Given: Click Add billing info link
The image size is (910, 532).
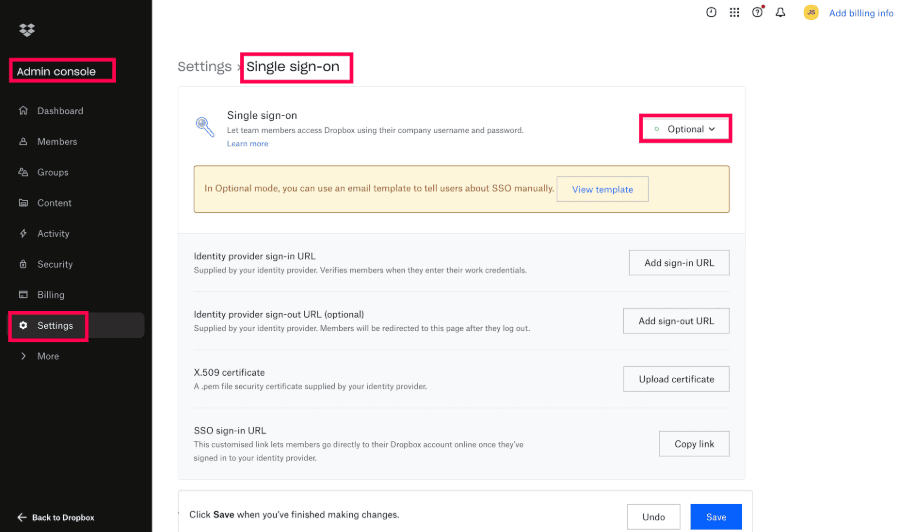Looking at the screenshot, I should click(861, 13).
